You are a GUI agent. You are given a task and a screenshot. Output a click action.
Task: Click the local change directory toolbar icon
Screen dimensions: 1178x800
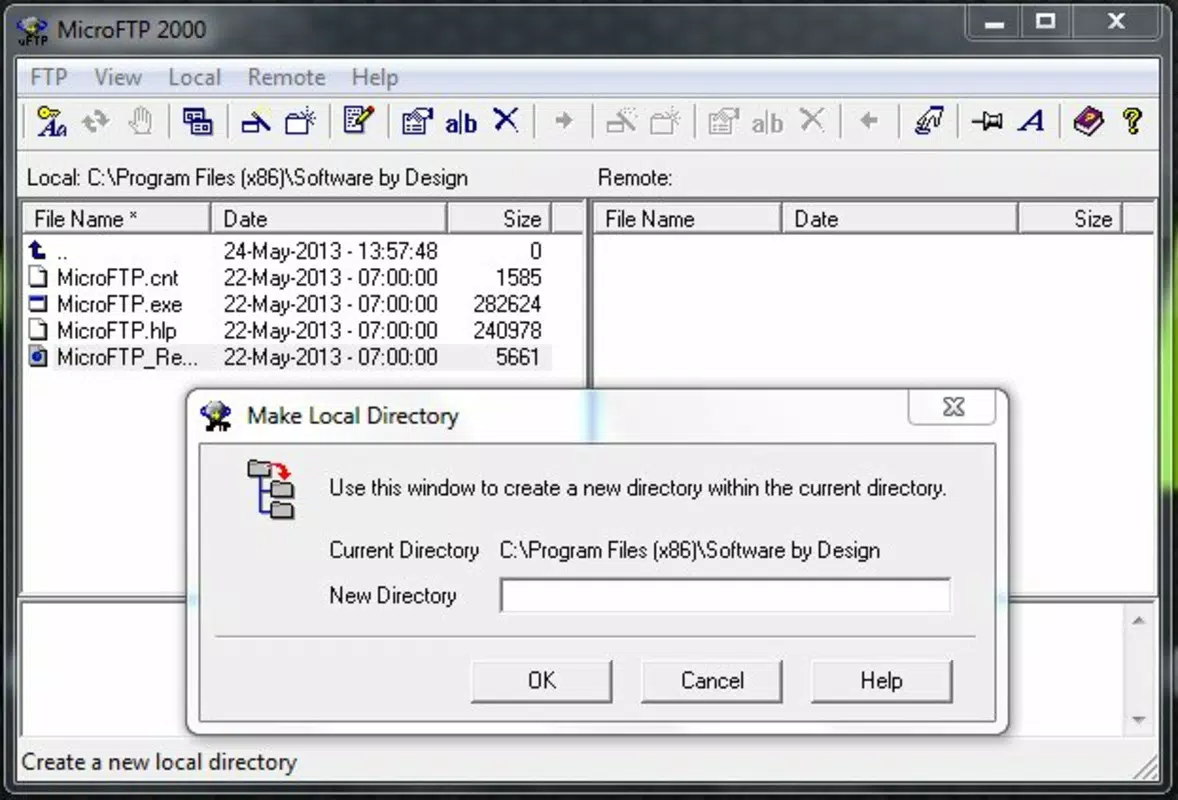[255, 121]
